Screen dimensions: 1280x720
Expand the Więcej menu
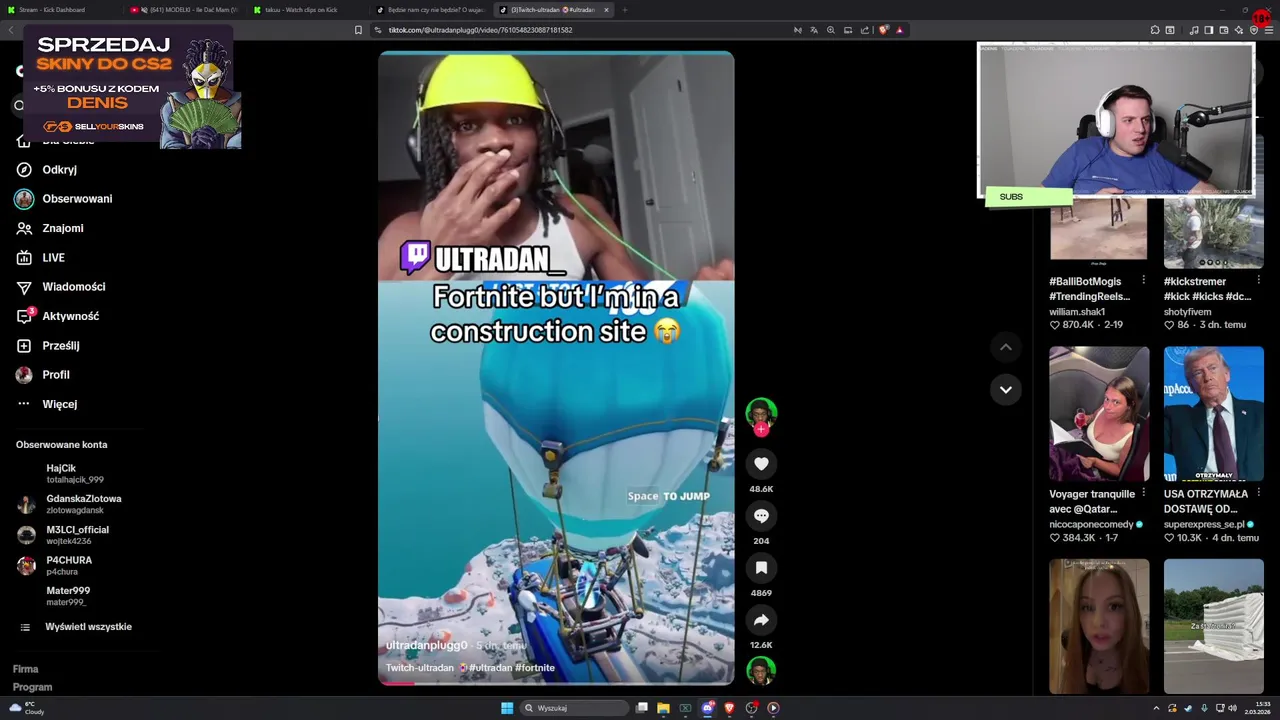[x=47, y=404]
